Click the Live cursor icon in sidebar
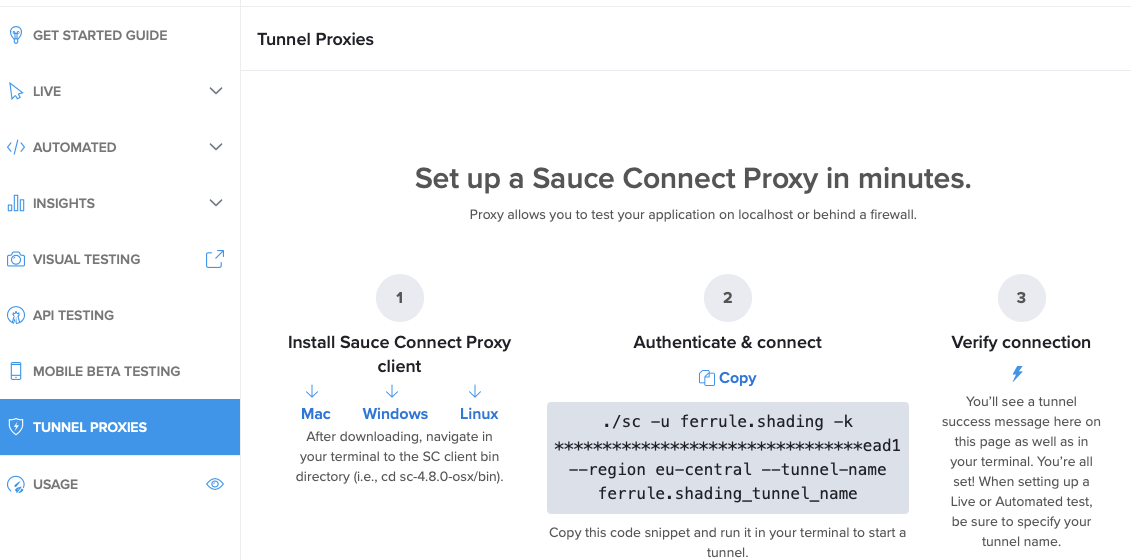This screenshot has height=560, width=1131. (x=16, y=91)
